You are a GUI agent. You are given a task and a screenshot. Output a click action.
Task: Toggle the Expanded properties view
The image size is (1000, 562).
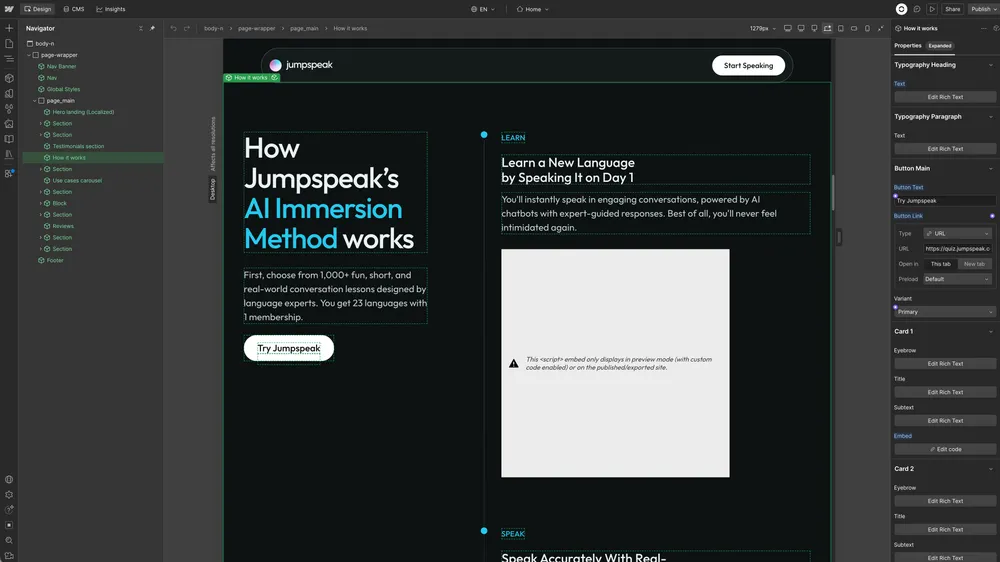click(x=940, y=46)
